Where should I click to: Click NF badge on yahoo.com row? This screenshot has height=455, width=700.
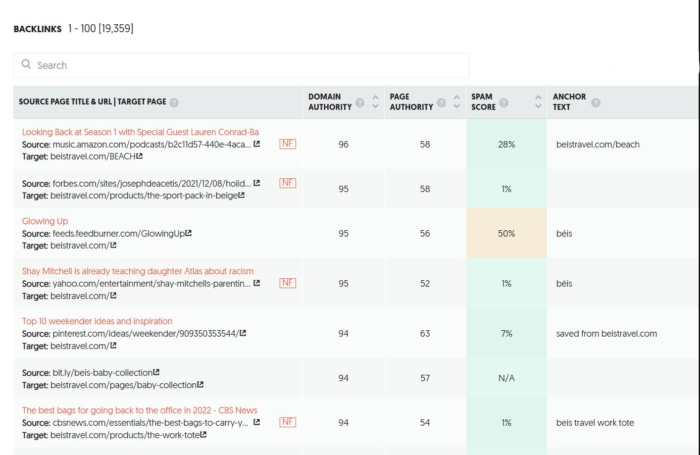(x=288, y=283)
